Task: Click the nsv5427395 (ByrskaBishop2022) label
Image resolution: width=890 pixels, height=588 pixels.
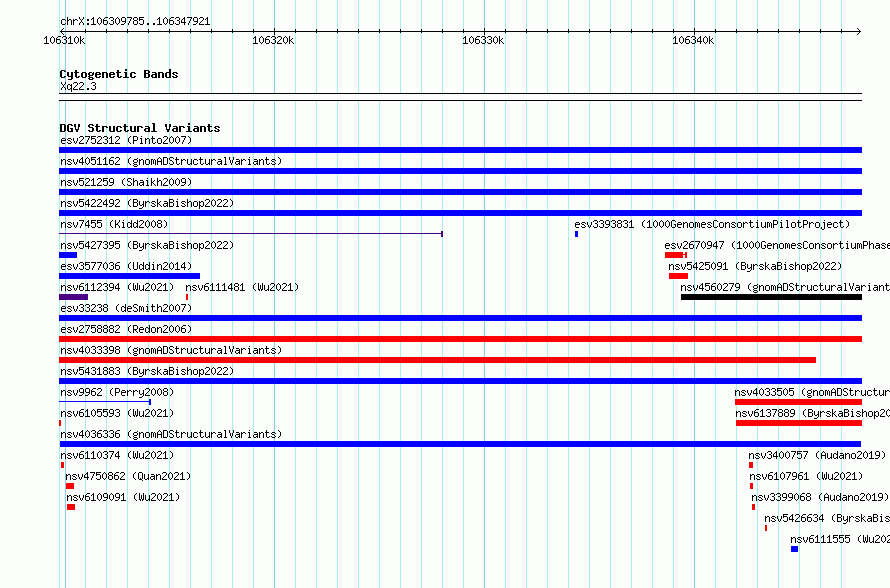Action: (x=147, y=245)
